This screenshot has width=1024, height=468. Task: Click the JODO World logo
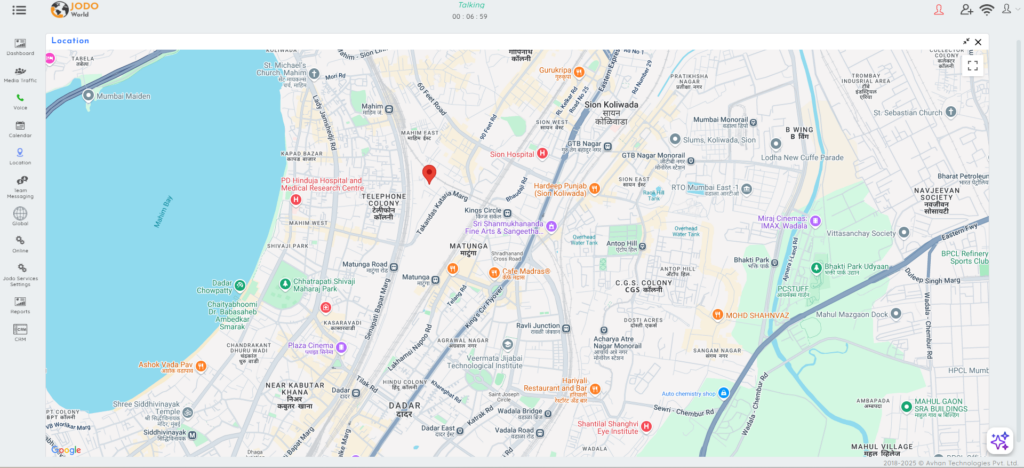pyautogui.click(x=74, y=9)
